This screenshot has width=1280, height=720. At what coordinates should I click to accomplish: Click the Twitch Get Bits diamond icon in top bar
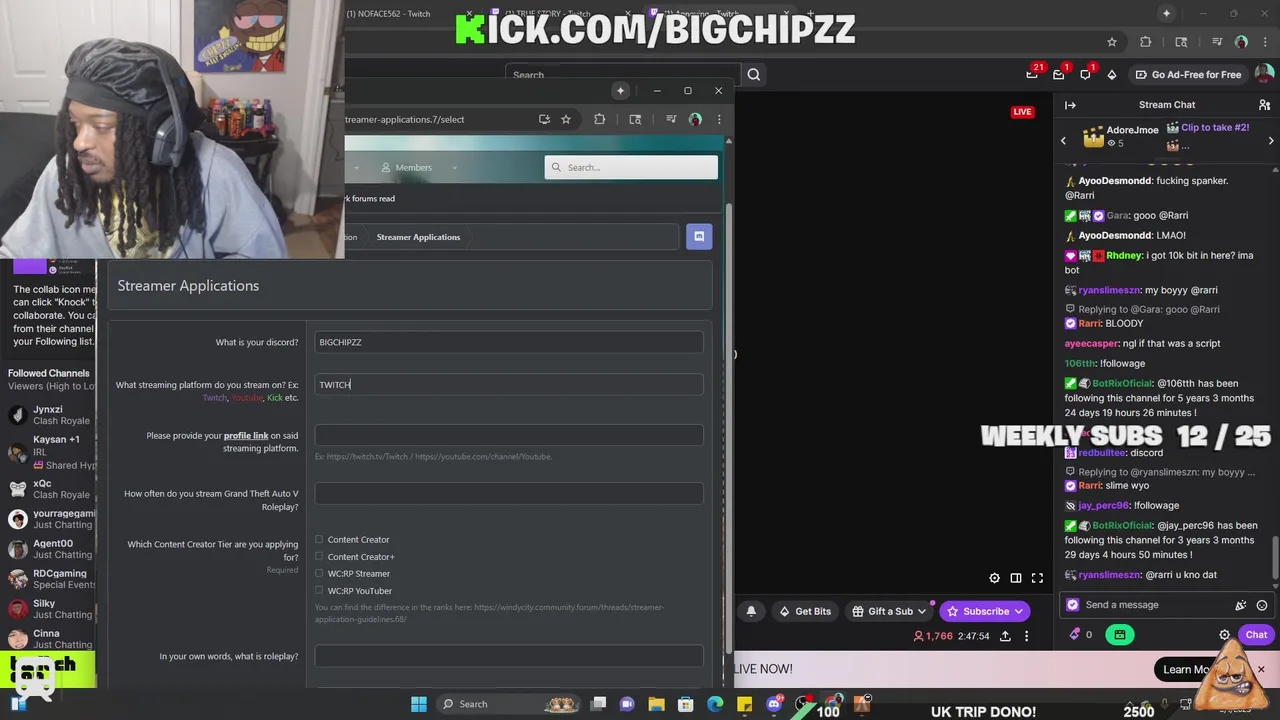pos(1111,74)
